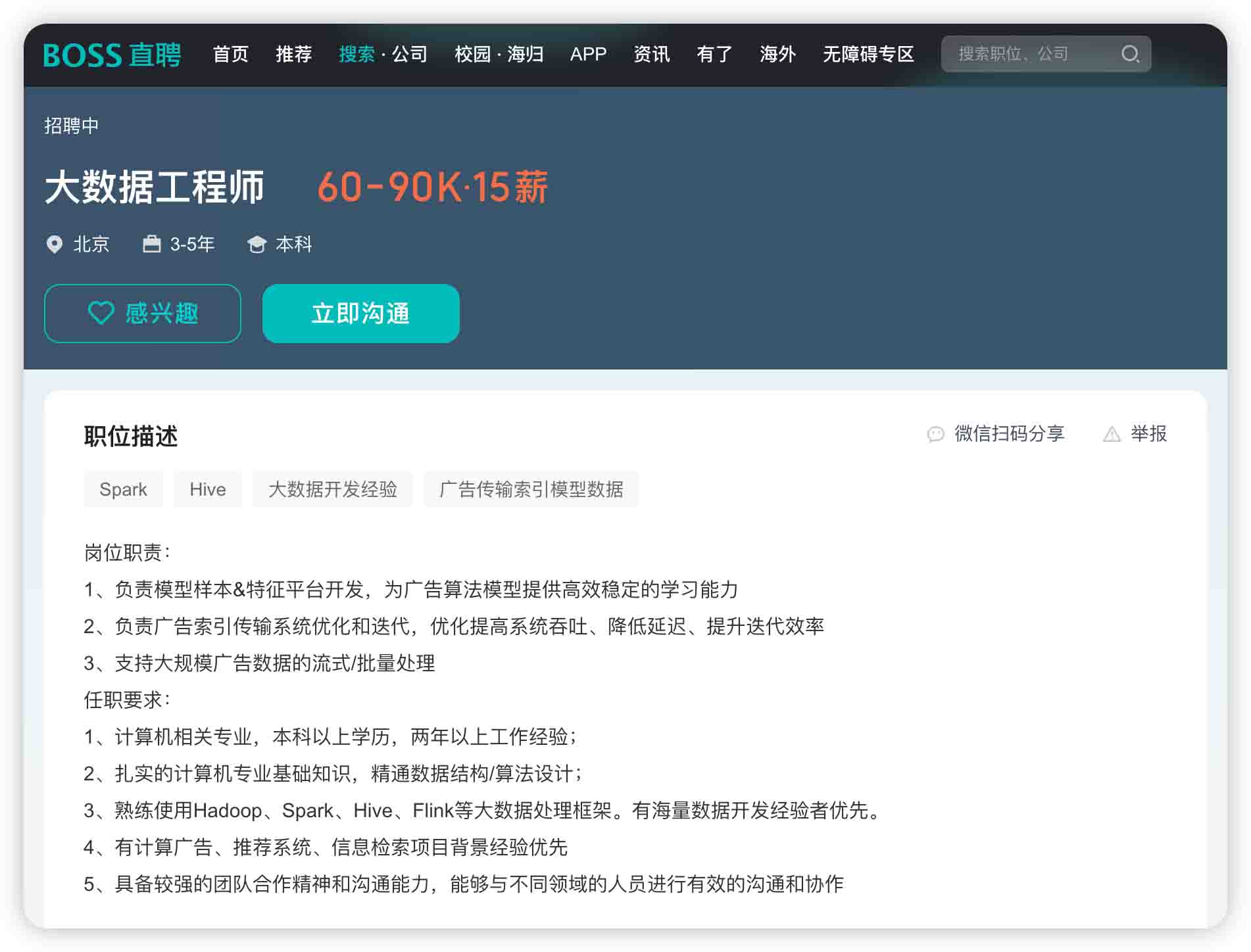The height and width of the screenshot is (952, 1251).
Task: Click the graduation cap icon beside 本科
Action: 257,245
